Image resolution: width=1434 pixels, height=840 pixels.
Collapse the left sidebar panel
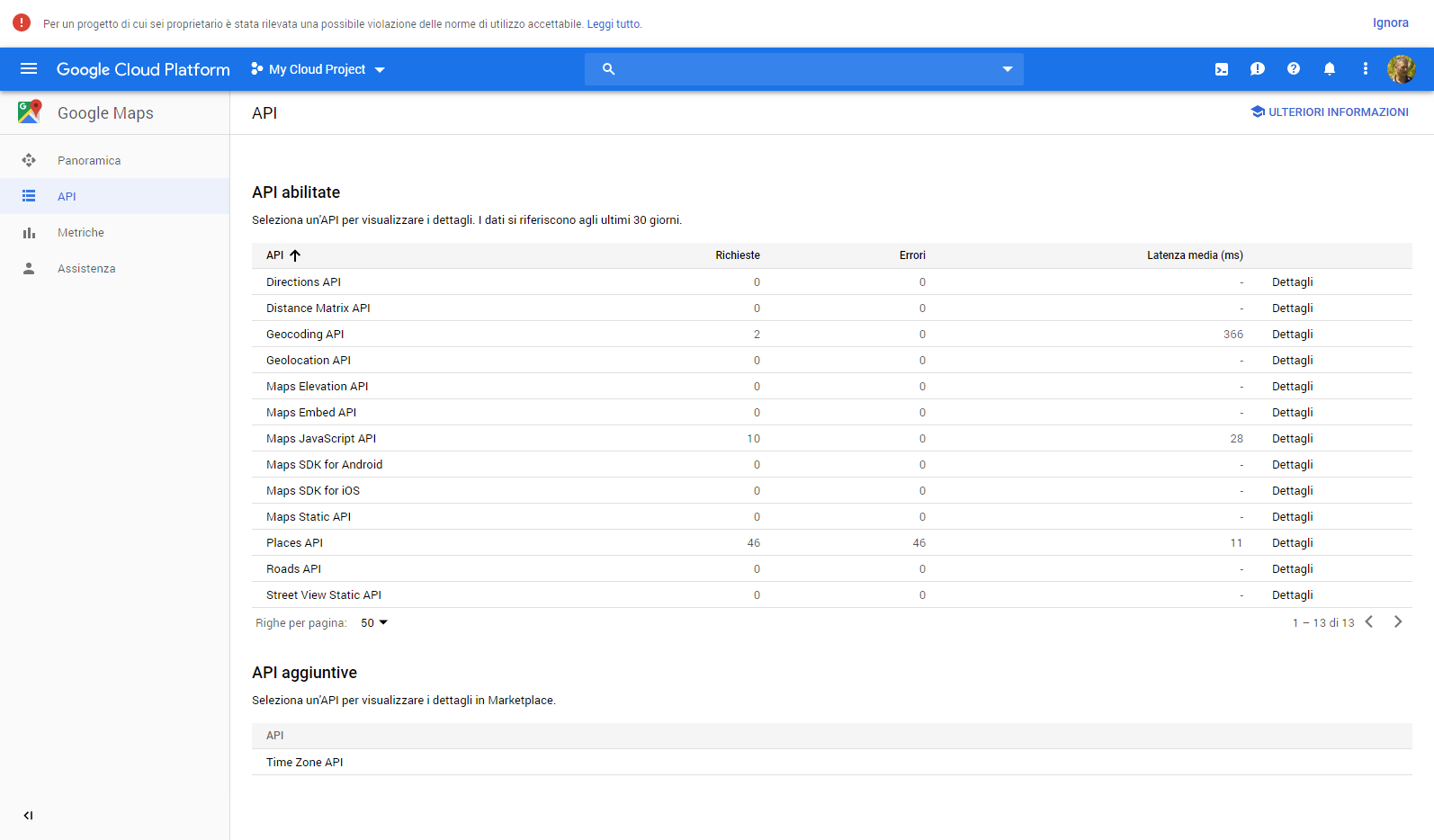pyautogui.click(x=29, y=816)
